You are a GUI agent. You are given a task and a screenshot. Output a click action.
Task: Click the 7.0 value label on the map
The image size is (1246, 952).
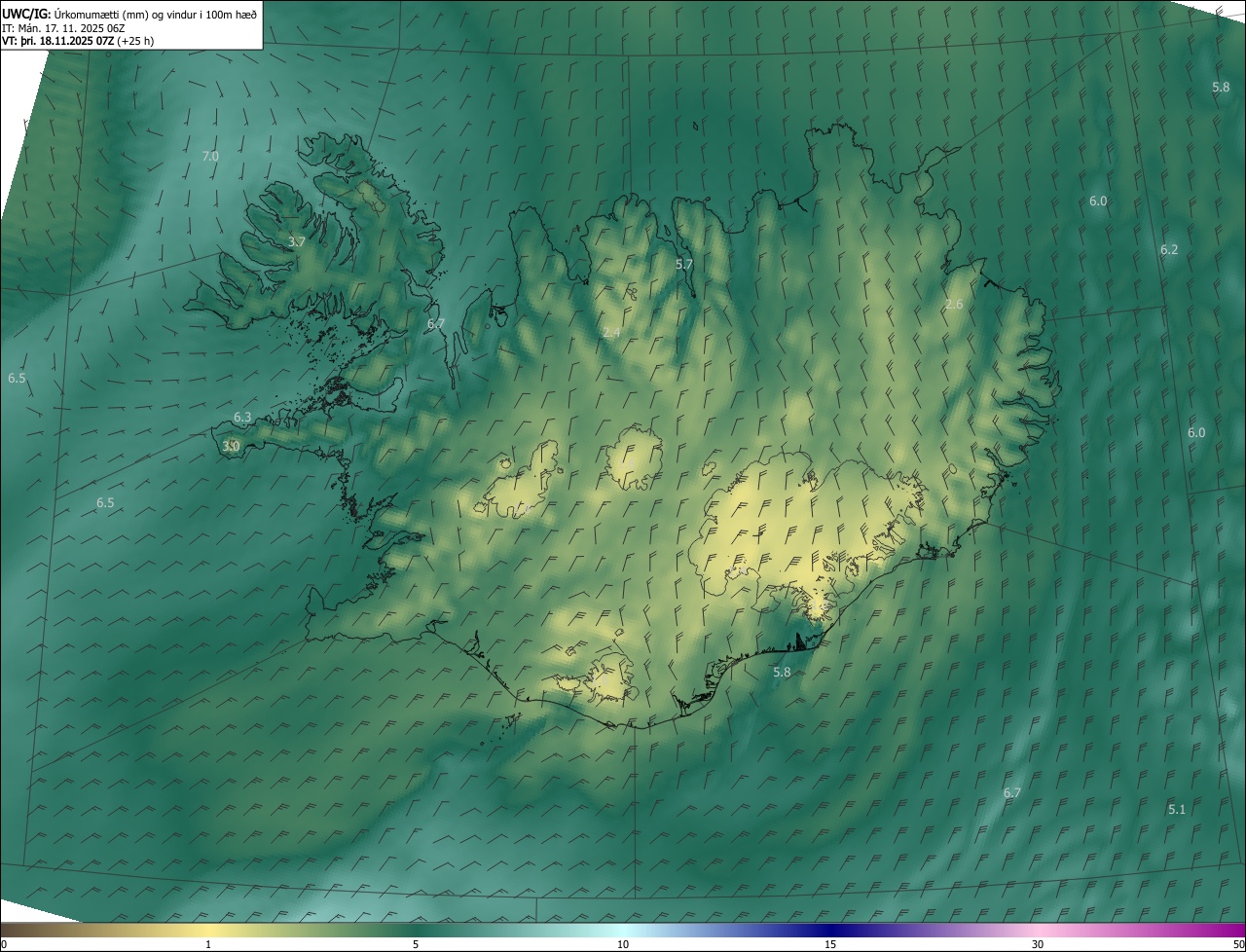click(x=210, y=156)
